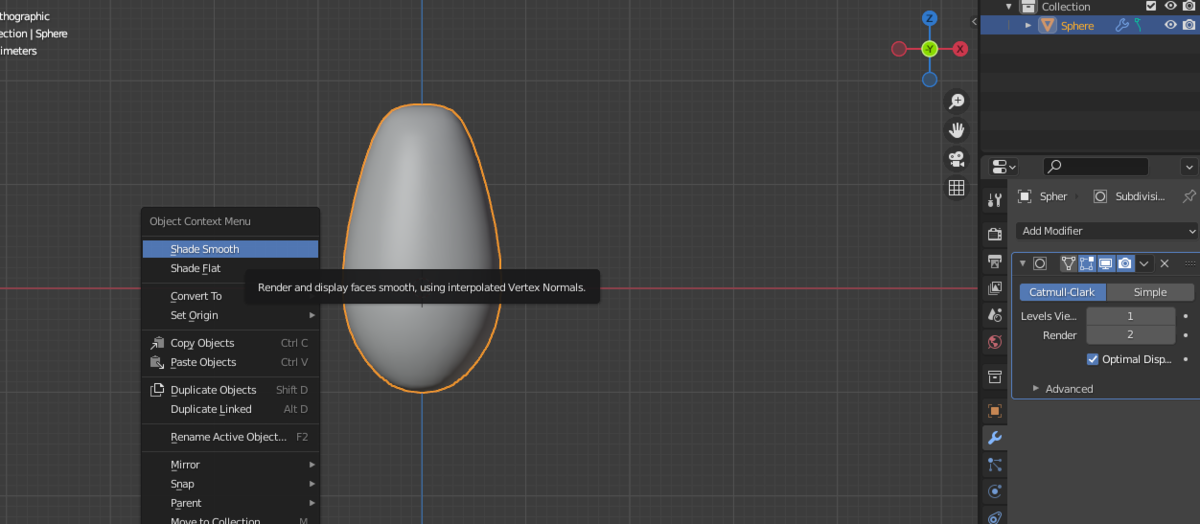Click the Render levels value field
Screen dimensions: 1200x524
point(1130,335)
